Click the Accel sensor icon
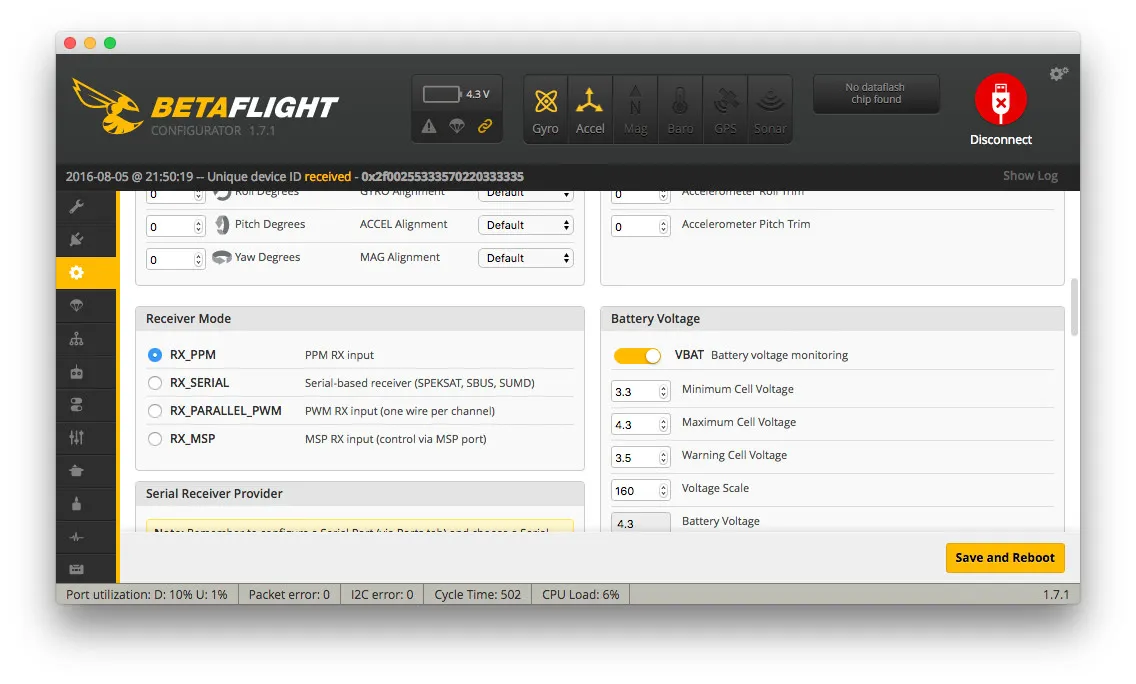Image resolution: width=1136 pixels, height=684 pixels. pos(590,109)
